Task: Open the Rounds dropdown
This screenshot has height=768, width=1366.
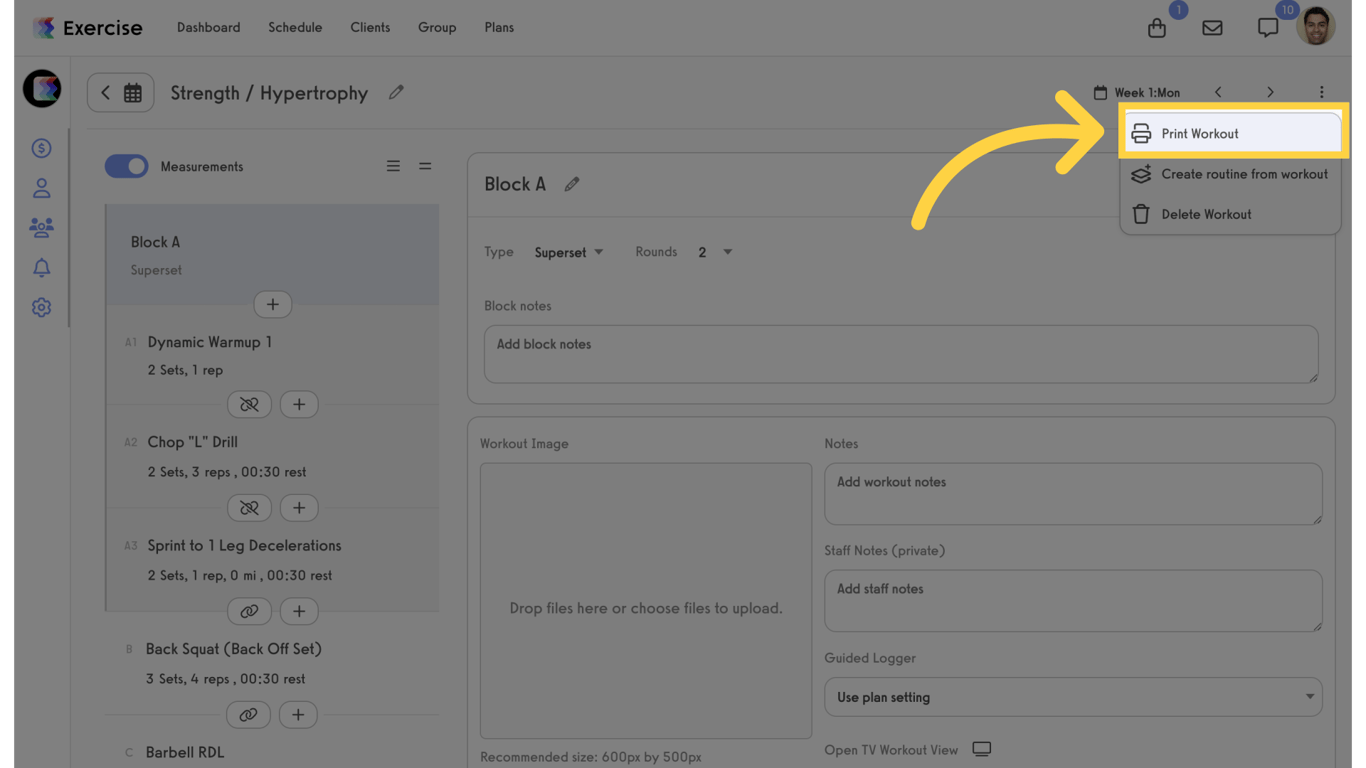Action: pyautogui.click(x=715, y=252)
